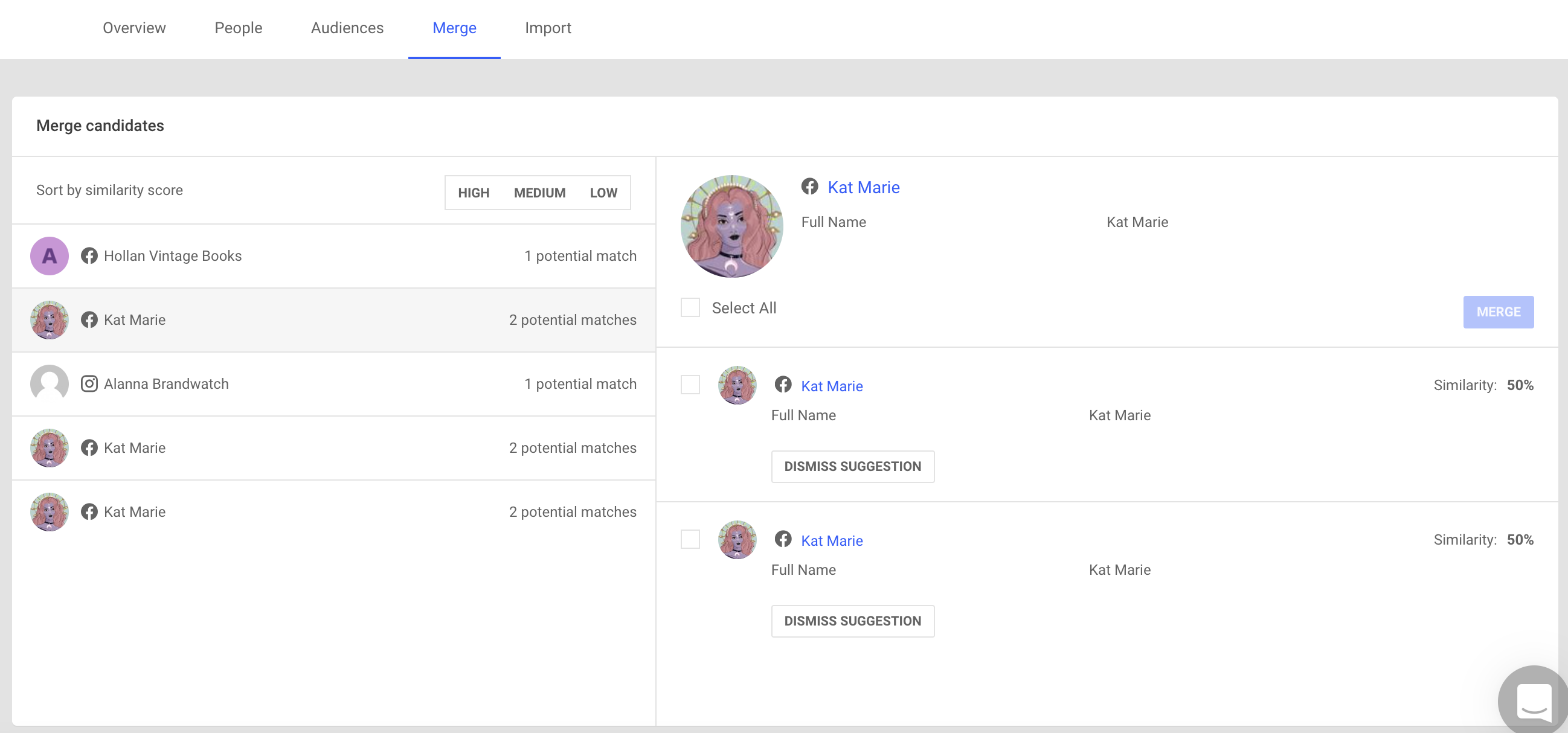Check the first Kat Marie suggestion checkbox
Screen dimensions: 1568x733
pos(690,385)
